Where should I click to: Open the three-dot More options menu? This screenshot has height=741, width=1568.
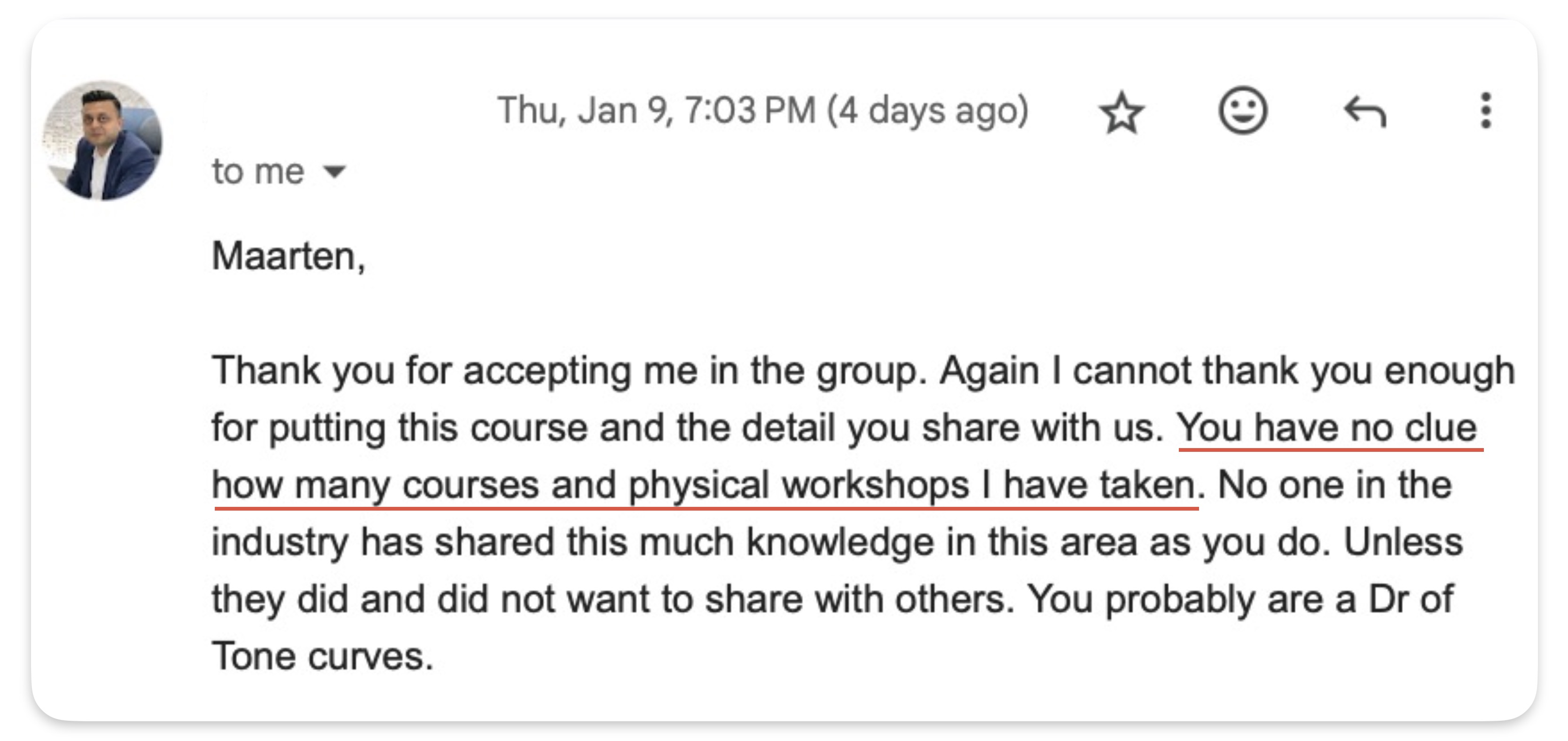point(1486,111)
